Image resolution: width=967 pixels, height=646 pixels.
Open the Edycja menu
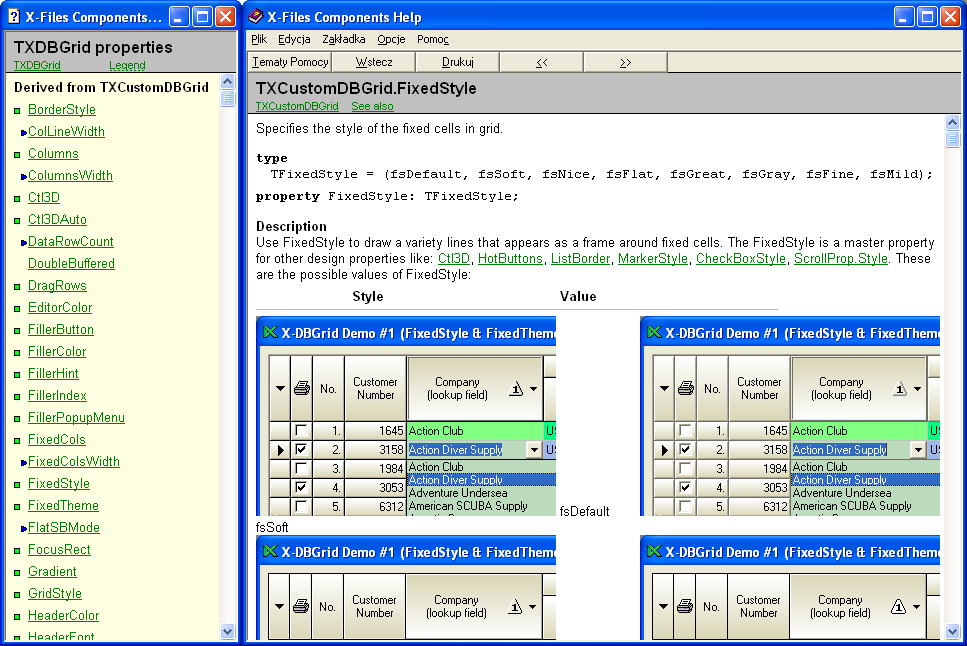(294, 39)
